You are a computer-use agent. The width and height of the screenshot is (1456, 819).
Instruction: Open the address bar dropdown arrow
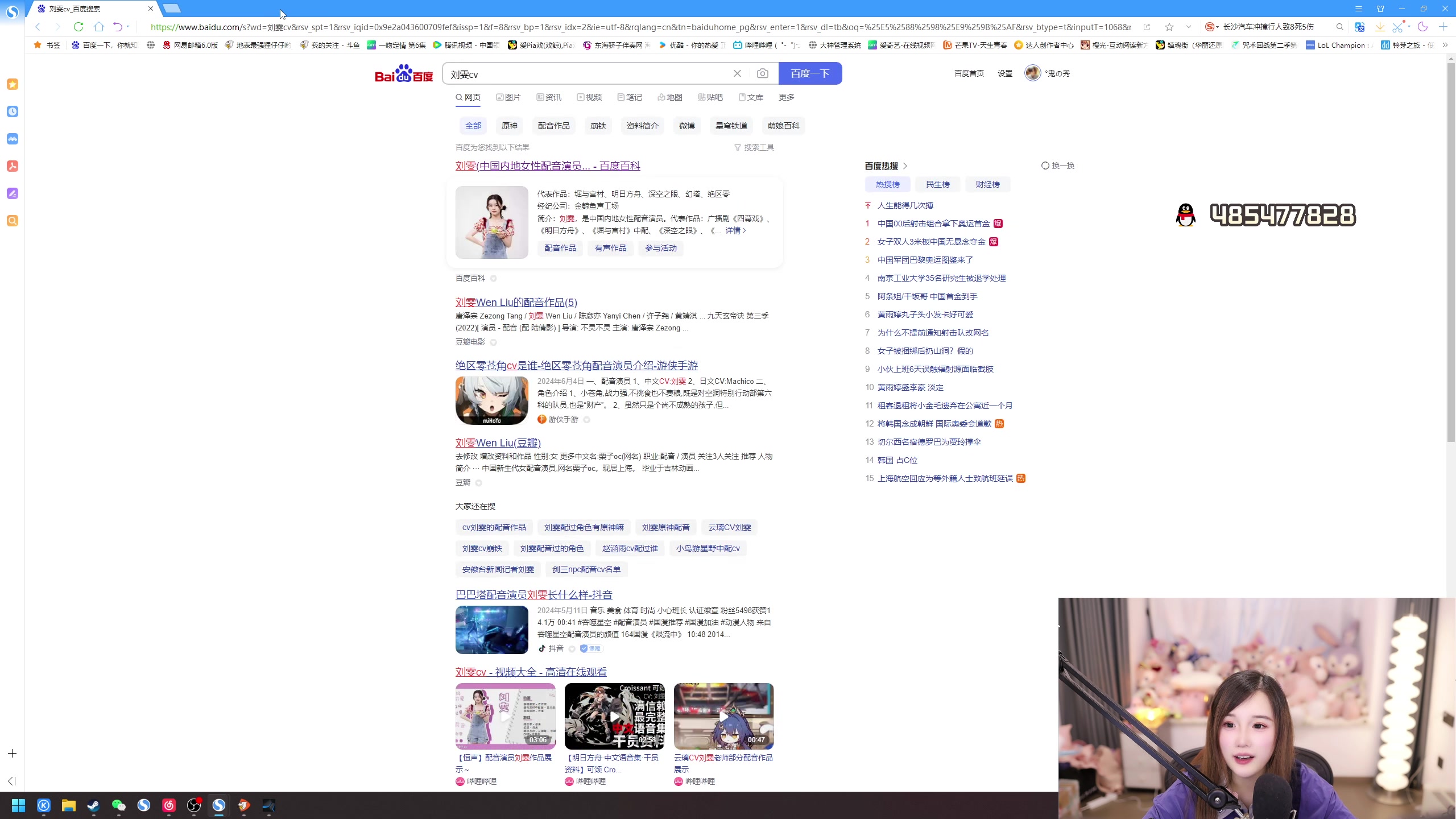pos(1188,27)
